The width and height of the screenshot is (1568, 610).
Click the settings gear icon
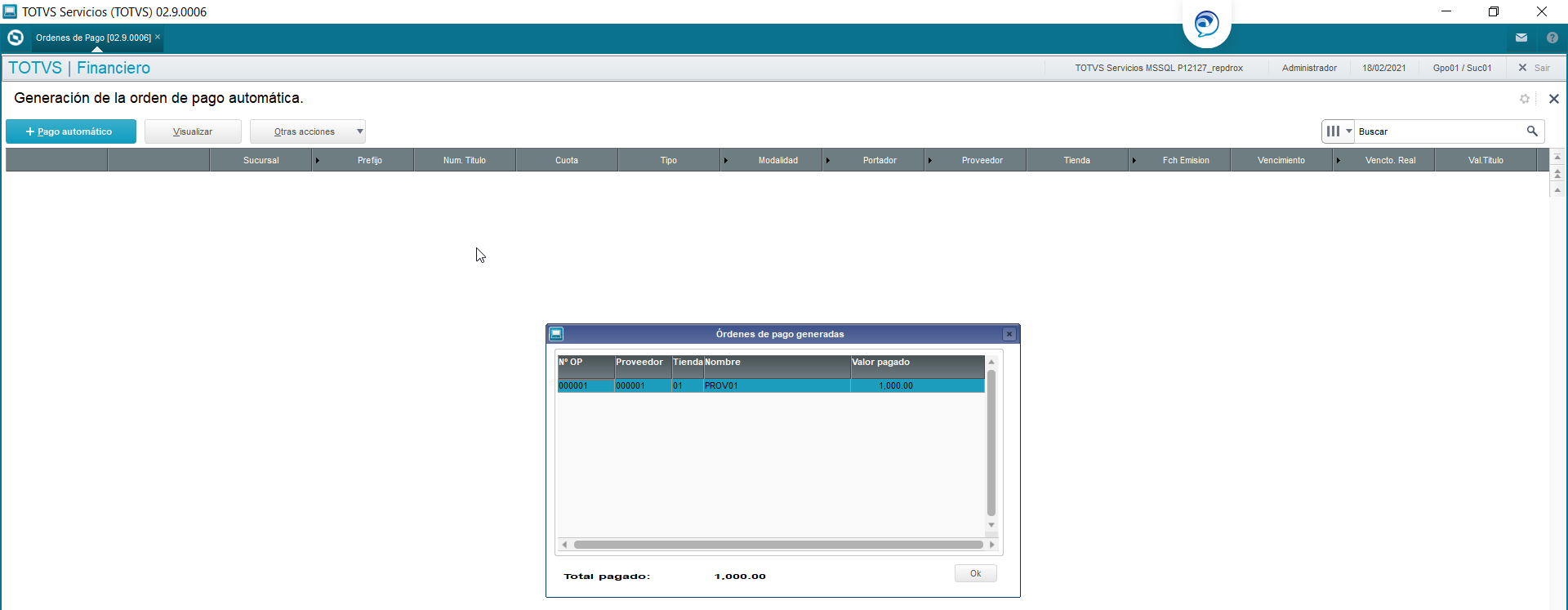(1524, 99)
